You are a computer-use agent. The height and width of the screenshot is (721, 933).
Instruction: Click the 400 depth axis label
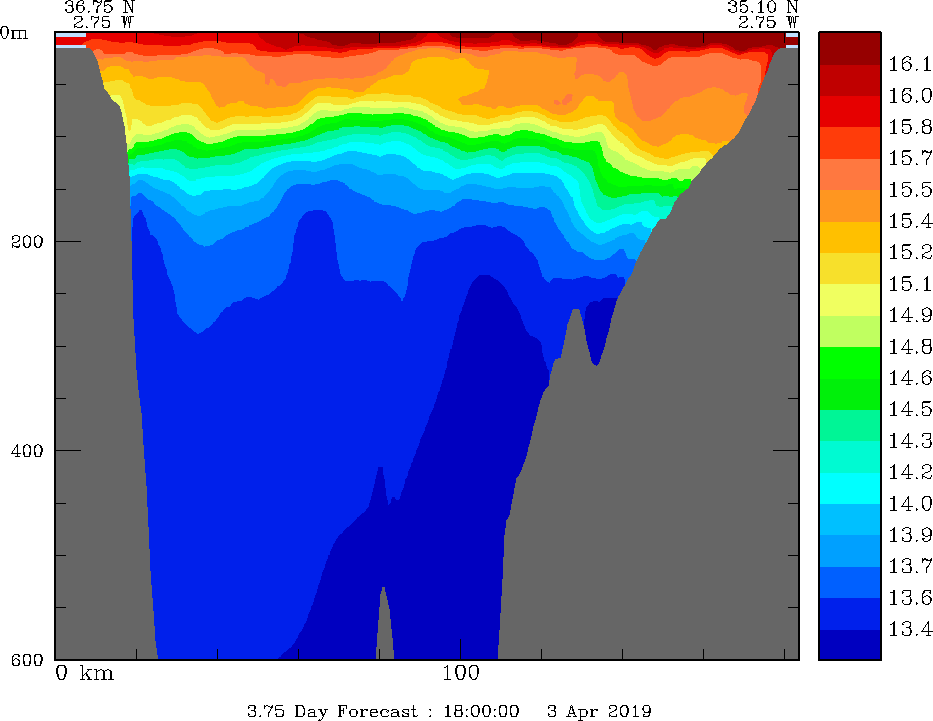[x=27, y=450]
